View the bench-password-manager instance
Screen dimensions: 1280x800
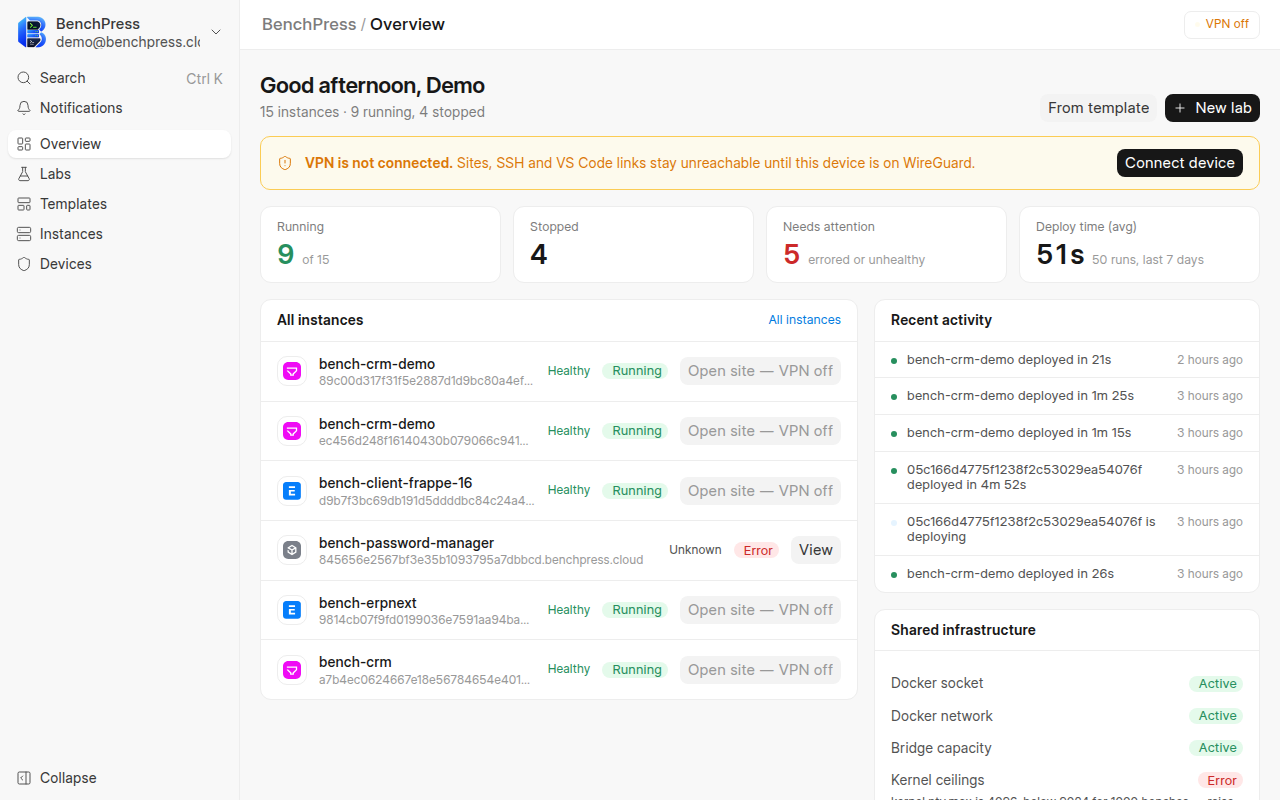pyautogui.click(x=816, y=550)
